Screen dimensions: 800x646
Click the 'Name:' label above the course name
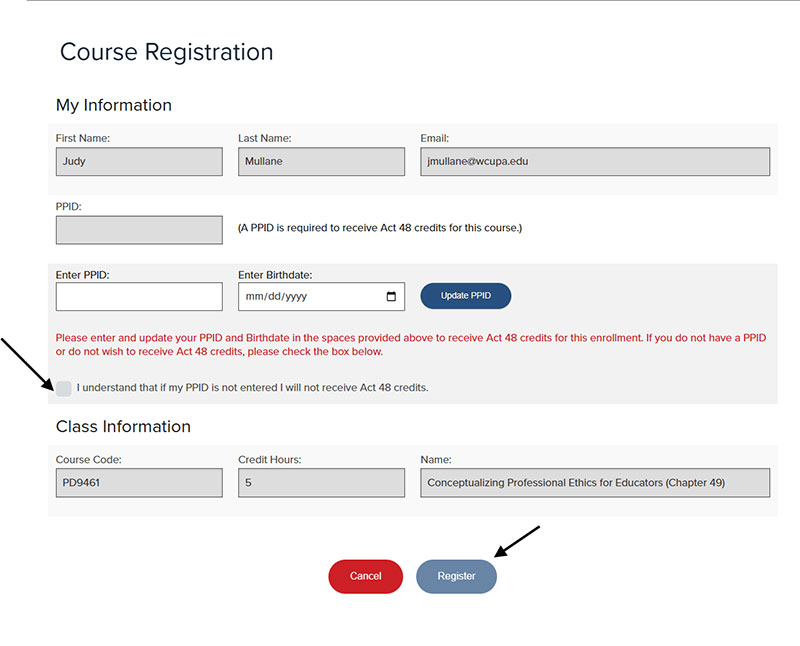click(x=436, y=460)
